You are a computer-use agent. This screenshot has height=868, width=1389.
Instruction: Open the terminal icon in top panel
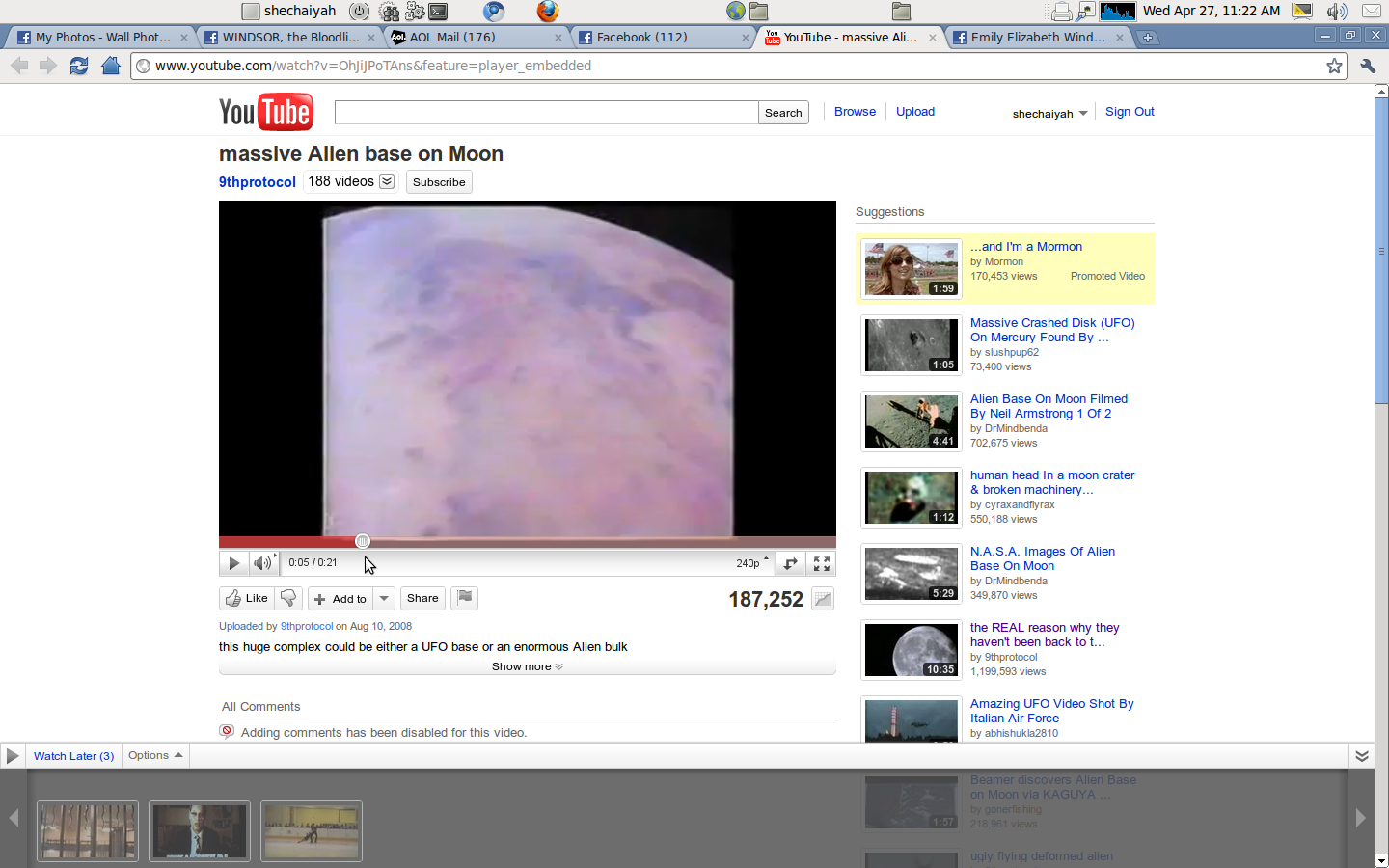(438, 12)
